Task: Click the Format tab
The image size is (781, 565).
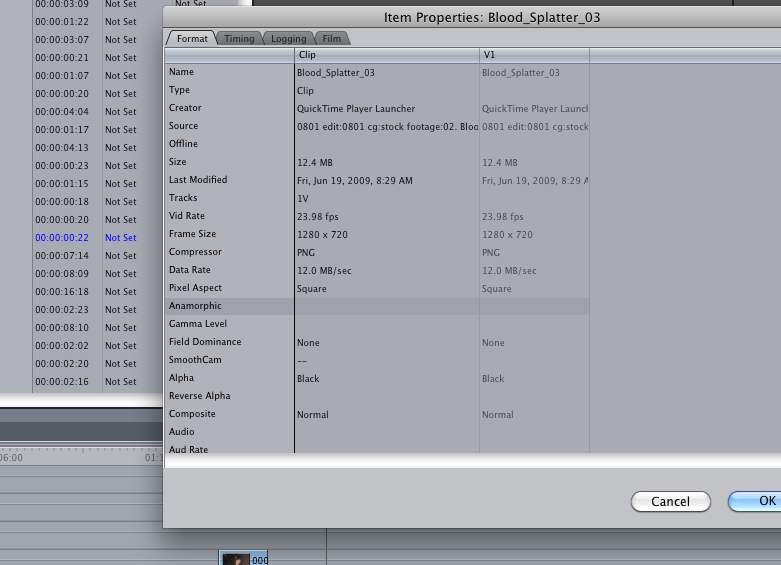Action: tap(191, 39)
